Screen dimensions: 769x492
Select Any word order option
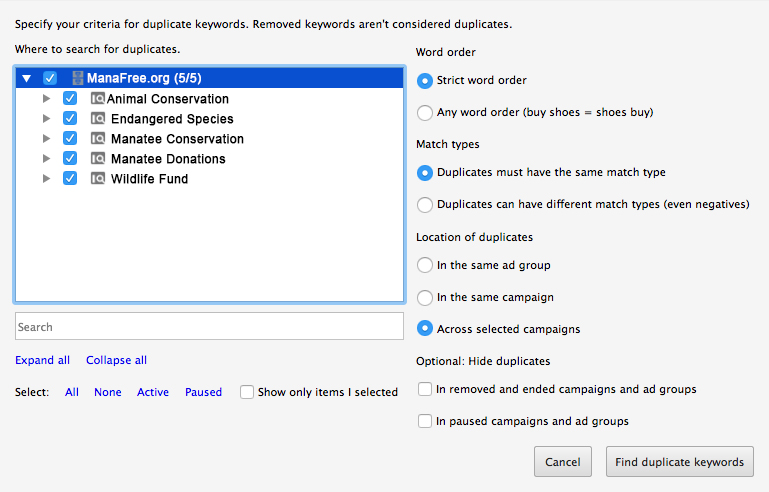(x=425, y=112)
